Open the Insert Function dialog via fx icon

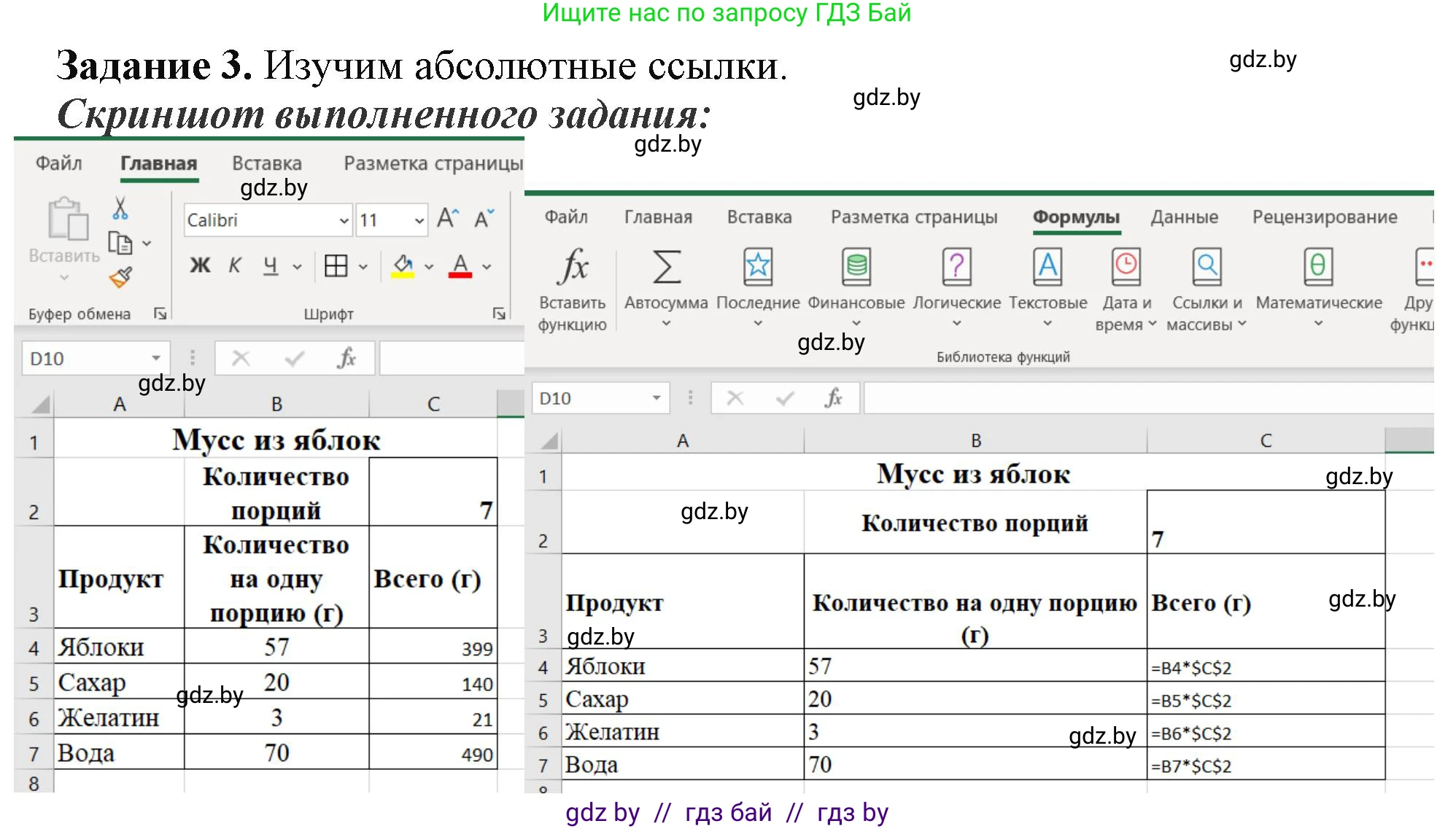tap(573, 267)
